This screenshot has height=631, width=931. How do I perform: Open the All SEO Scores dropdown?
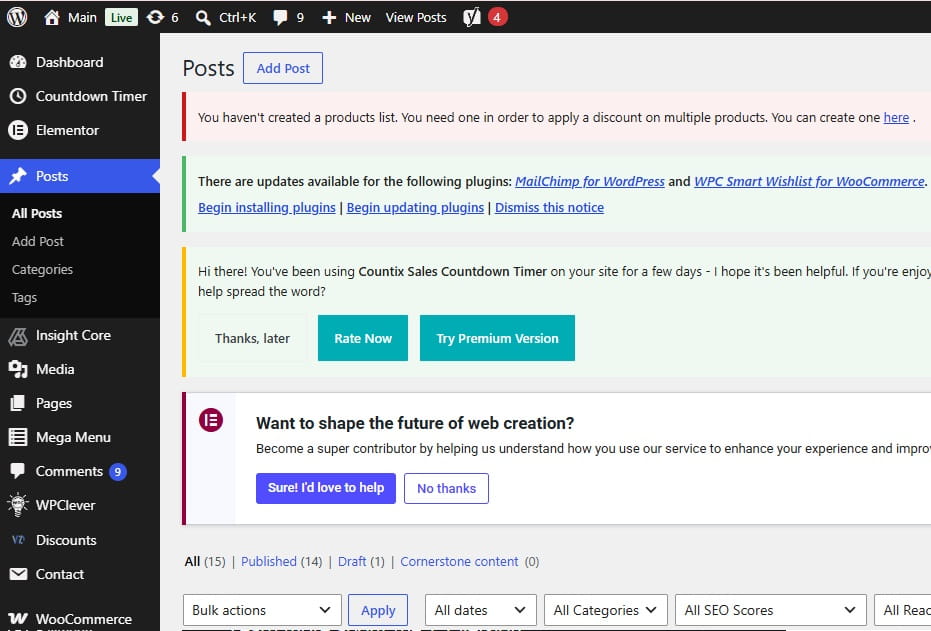pos(771,610)
